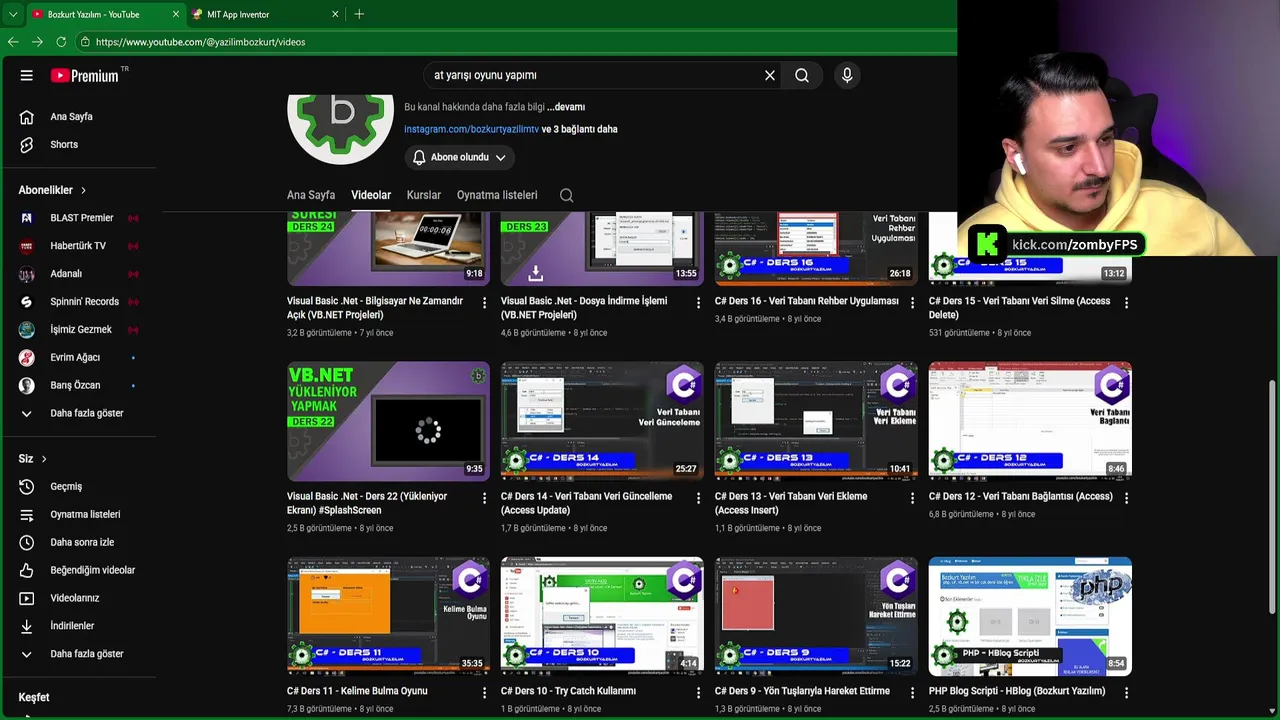This screenshot has width=1280, height=720.
Task: Expand Siz section chevron
Action: tap(44, 459)
